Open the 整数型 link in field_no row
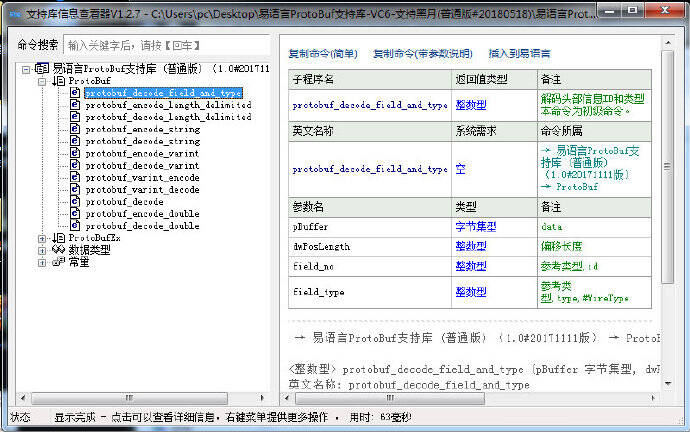 [471, 266]
